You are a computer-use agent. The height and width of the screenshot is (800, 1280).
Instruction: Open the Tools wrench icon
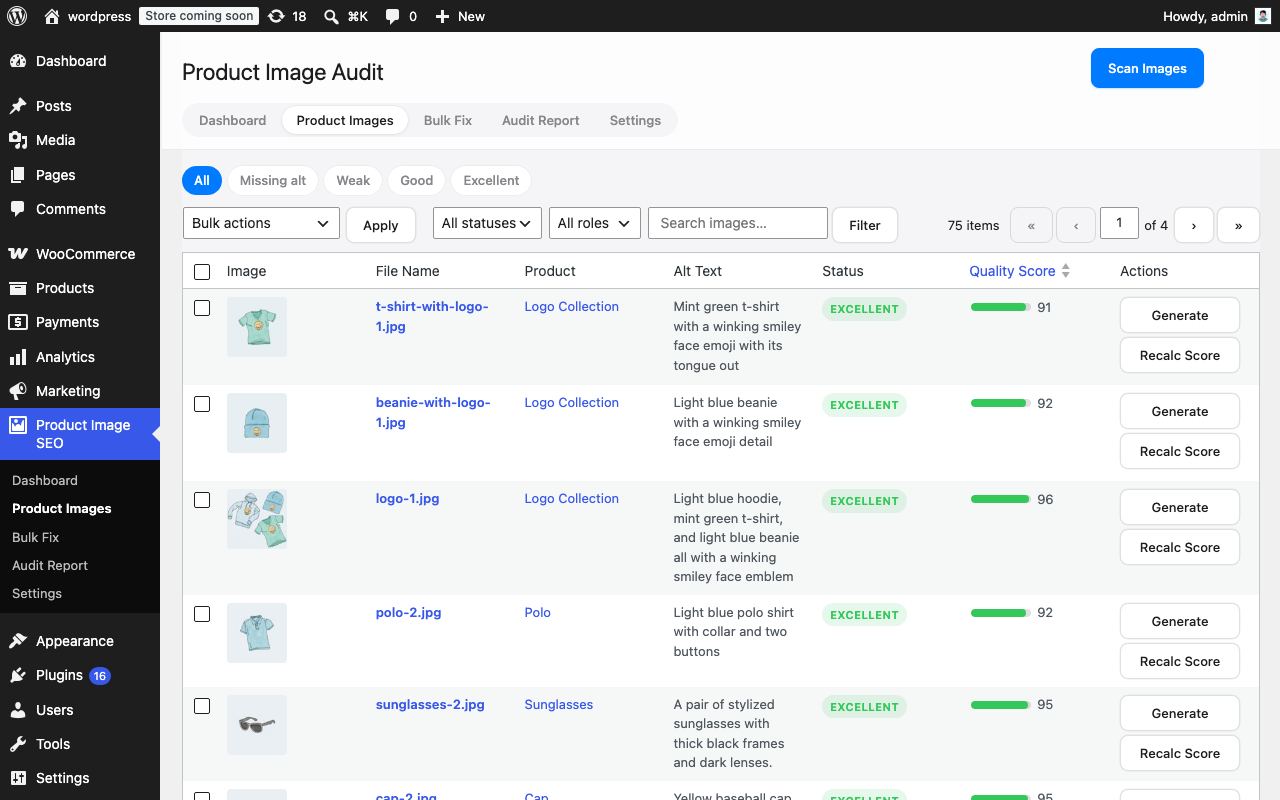coord(18,744)
